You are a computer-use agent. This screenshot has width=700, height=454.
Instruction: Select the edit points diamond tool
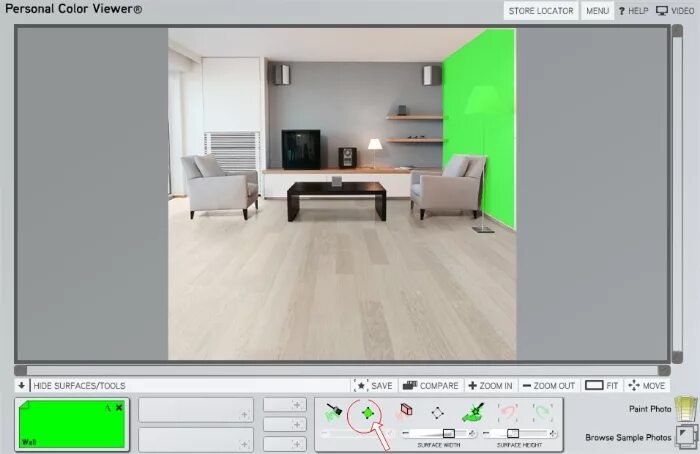[x=438, y=412]
